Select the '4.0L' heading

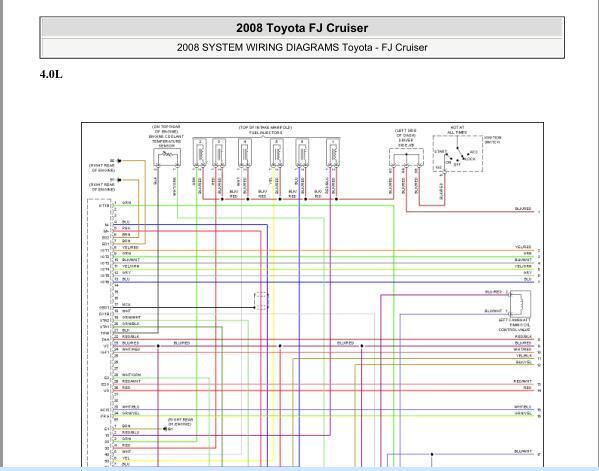[51, 74]
